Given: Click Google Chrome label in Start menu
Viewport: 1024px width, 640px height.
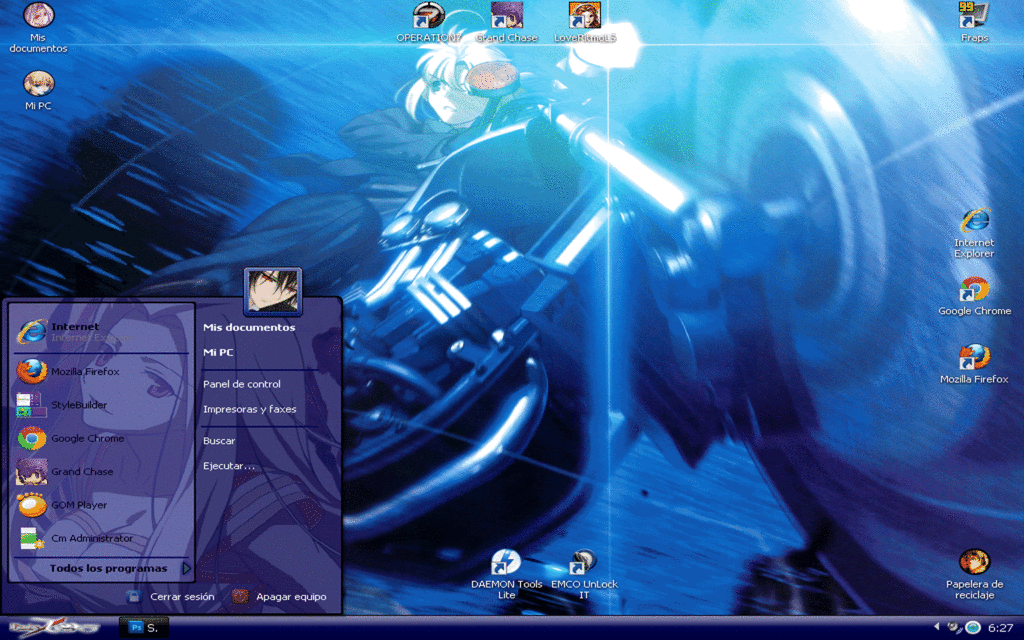Looking at the screenshot, I should (88, 438).
